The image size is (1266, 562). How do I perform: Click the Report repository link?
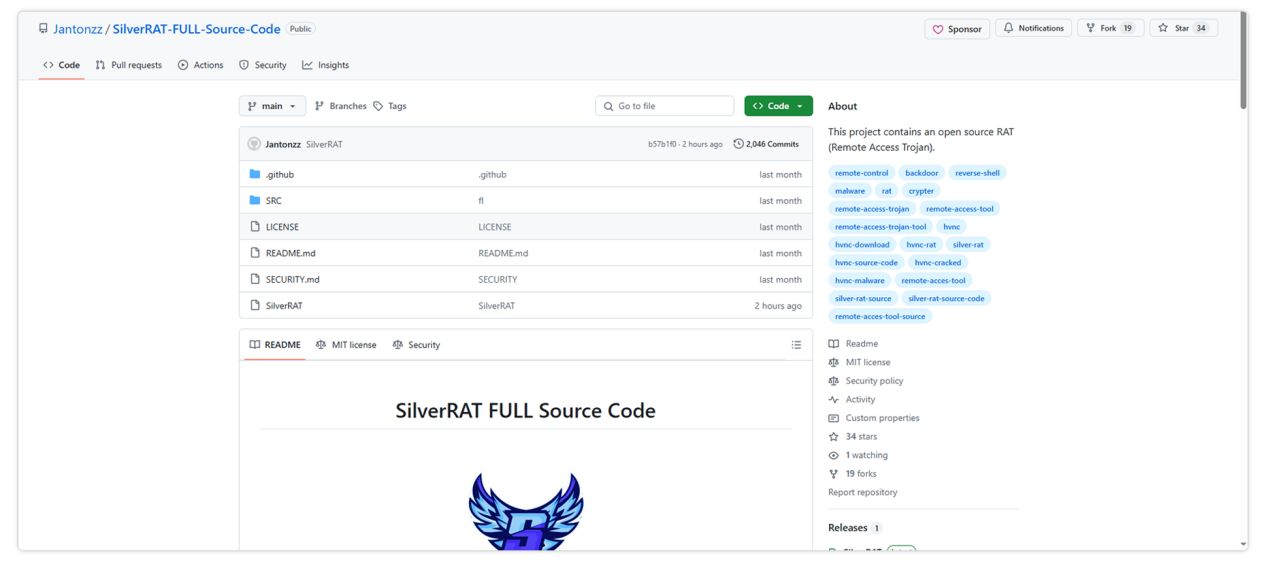(862, 492)
